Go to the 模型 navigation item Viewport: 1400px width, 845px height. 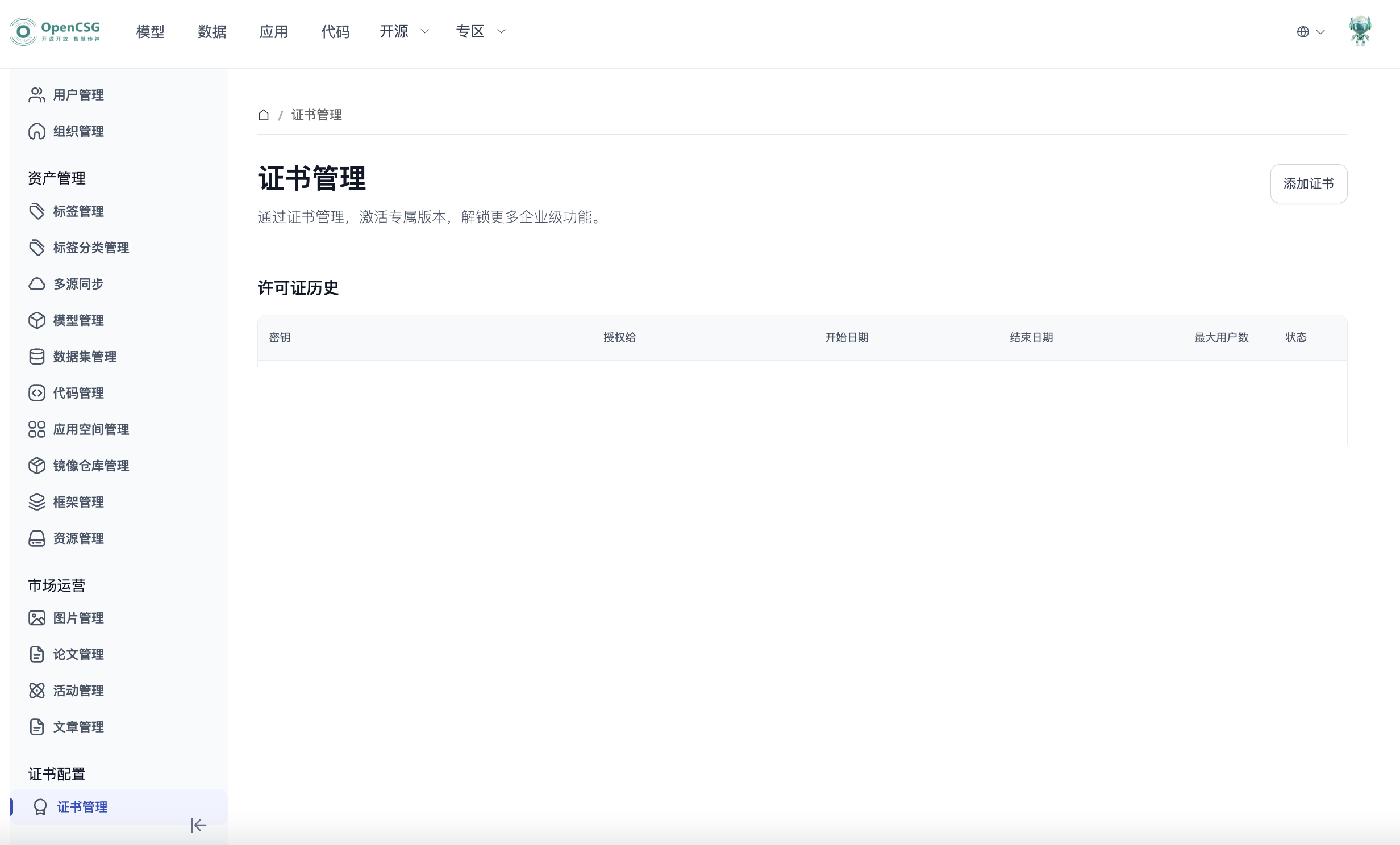point(151,32)
